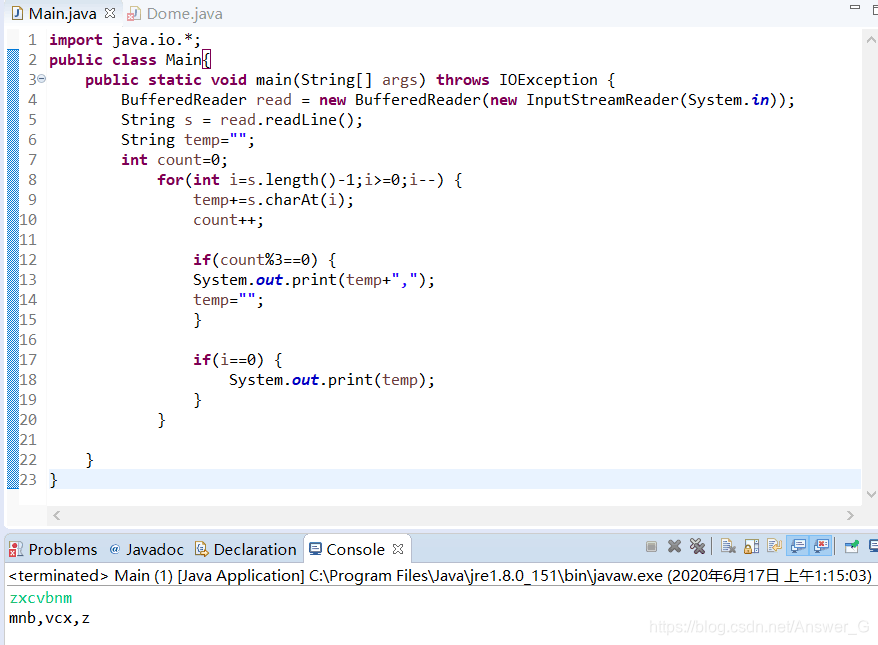The height and width of the screenshot is (645, 878).
Task: Select the Console tab
Action: click(x=355, y=550)
